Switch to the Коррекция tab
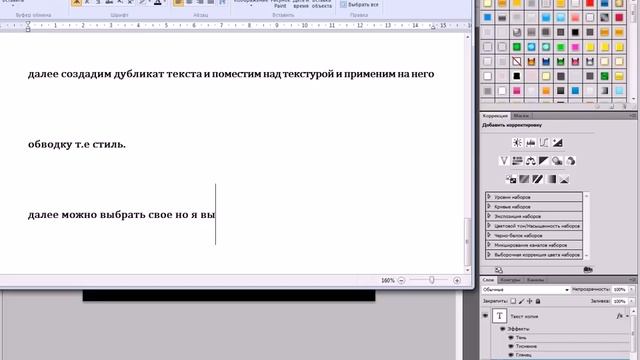This screenshot has width=640, height=360. tap(495, 116)
